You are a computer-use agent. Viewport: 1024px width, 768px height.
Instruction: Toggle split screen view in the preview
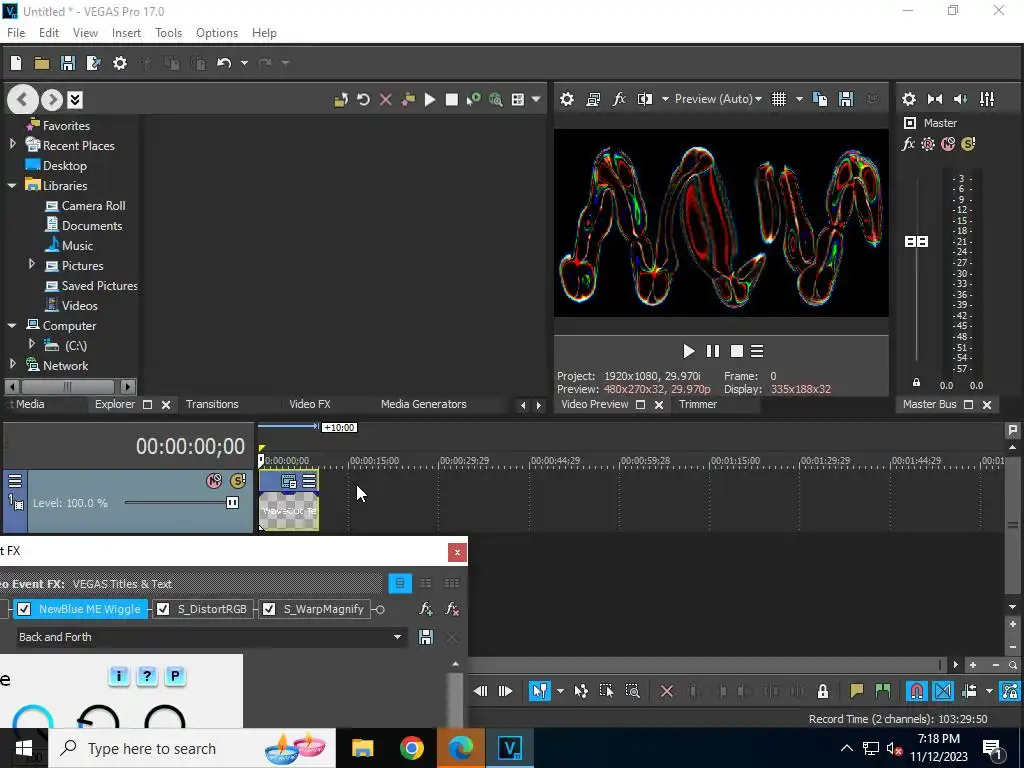645,99
